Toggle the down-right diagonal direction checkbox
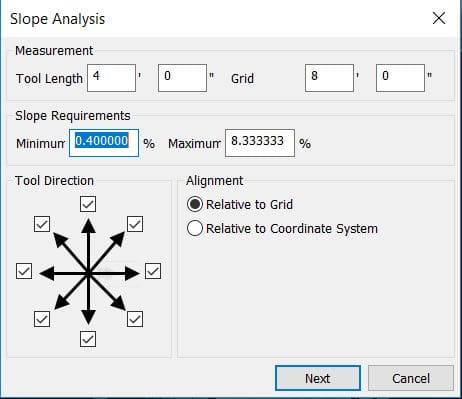Image resolution: width=462 pixels, height=399 pixels. 135,319
